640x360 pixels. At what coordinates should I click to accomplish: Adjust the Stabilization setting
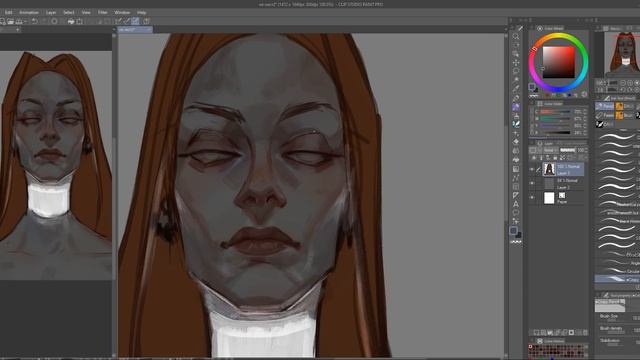pos(617,341)
